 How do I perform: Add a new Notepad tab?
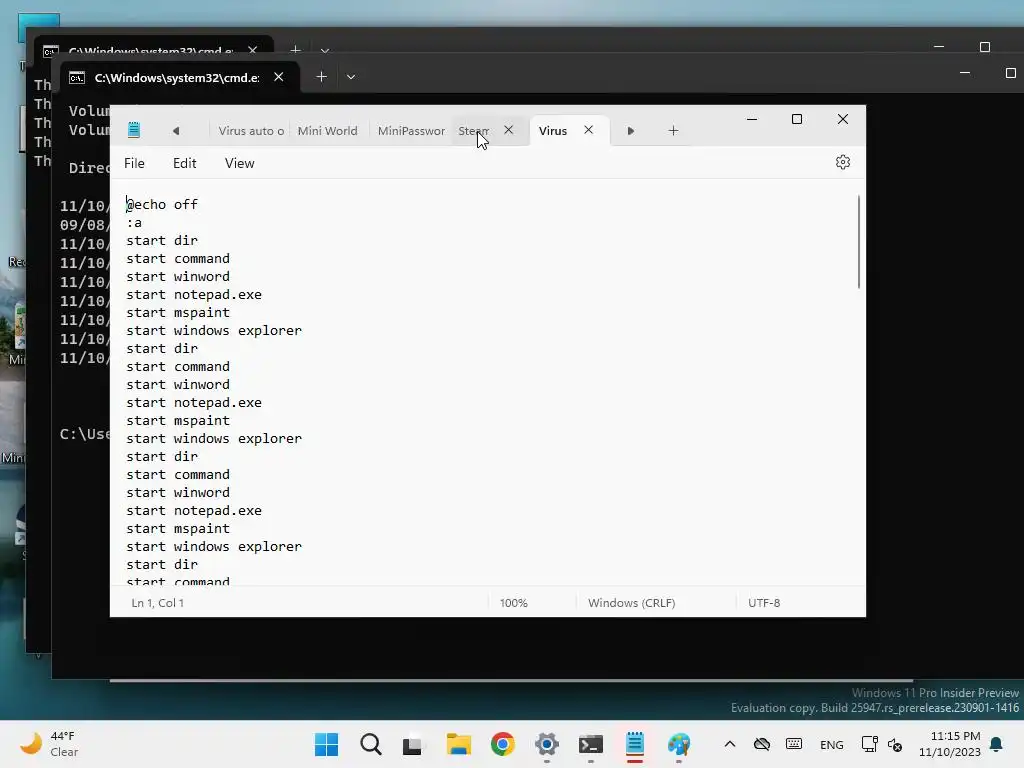pyautogui.click(x=673, y=131)
